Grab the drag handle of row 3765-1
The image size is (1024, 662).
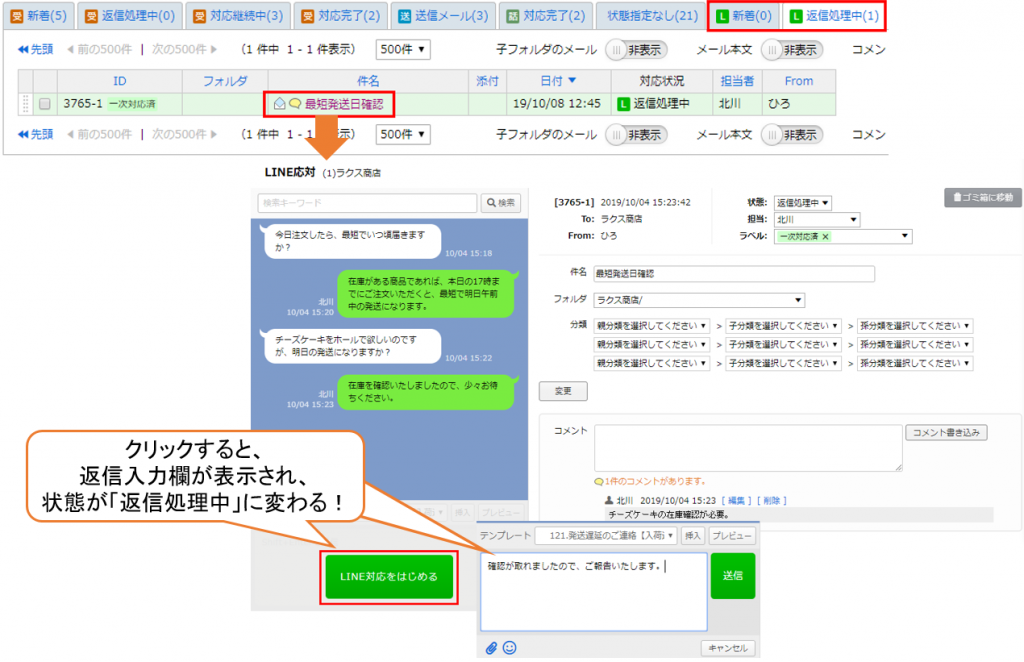[25, 104]
